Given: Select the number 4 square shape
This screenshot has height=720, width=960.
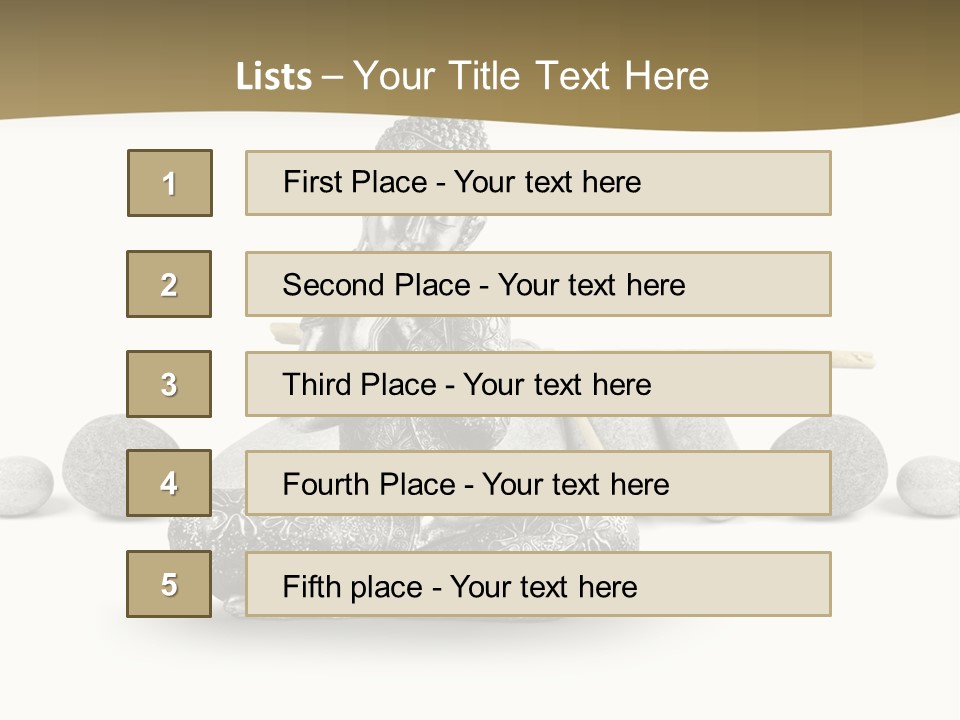Looking at the screenshot, I should click(x=169, y=483).
